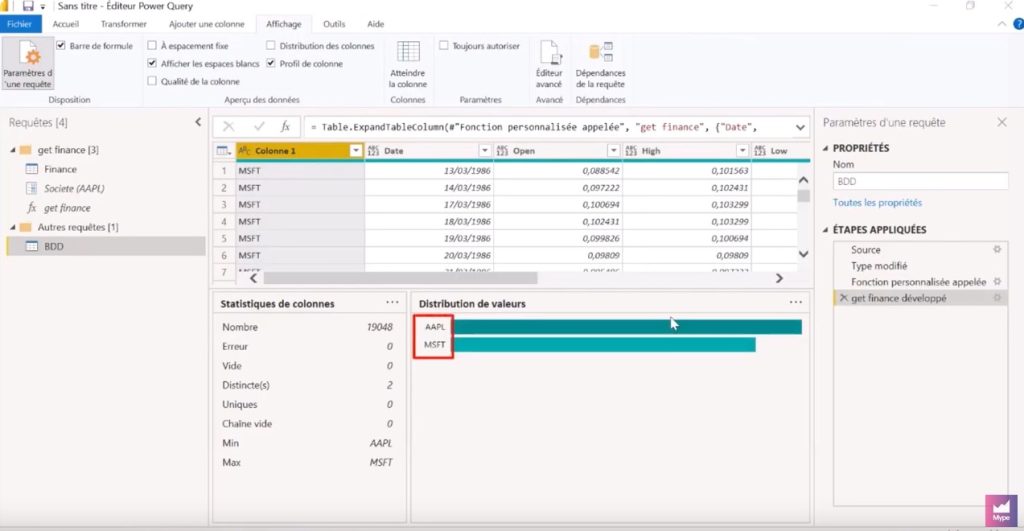Switch to Accueil tab
This screenshot has width=1024, height=531.
[65, 24]
